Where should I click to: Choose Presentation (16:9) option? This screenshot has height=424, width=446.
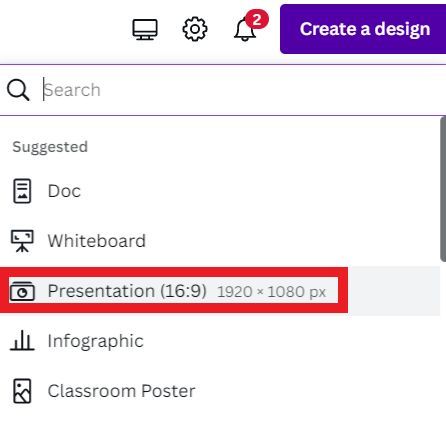[x=220, y=291]
